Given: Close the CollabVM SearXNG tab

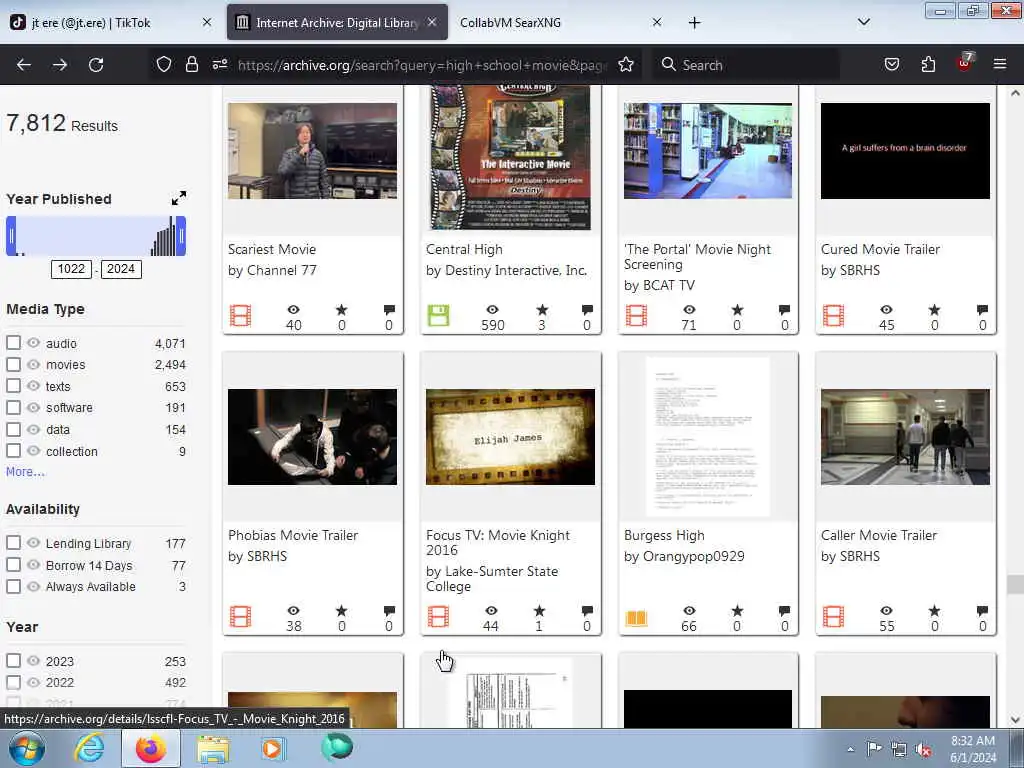Looking at the screenshot, I should point(657,22).
